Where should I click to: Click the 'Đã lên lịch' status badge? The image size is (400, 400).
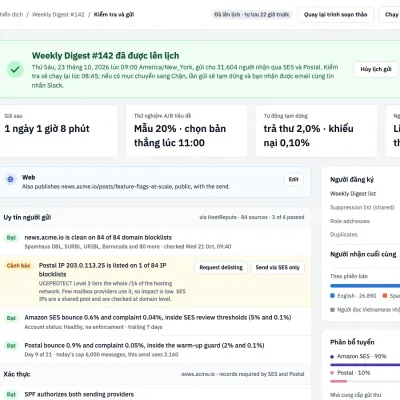[x=252, y=15]
